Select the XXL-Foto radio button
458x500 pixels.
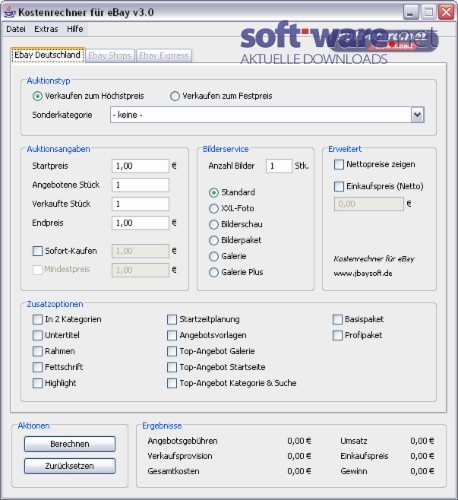214,209
